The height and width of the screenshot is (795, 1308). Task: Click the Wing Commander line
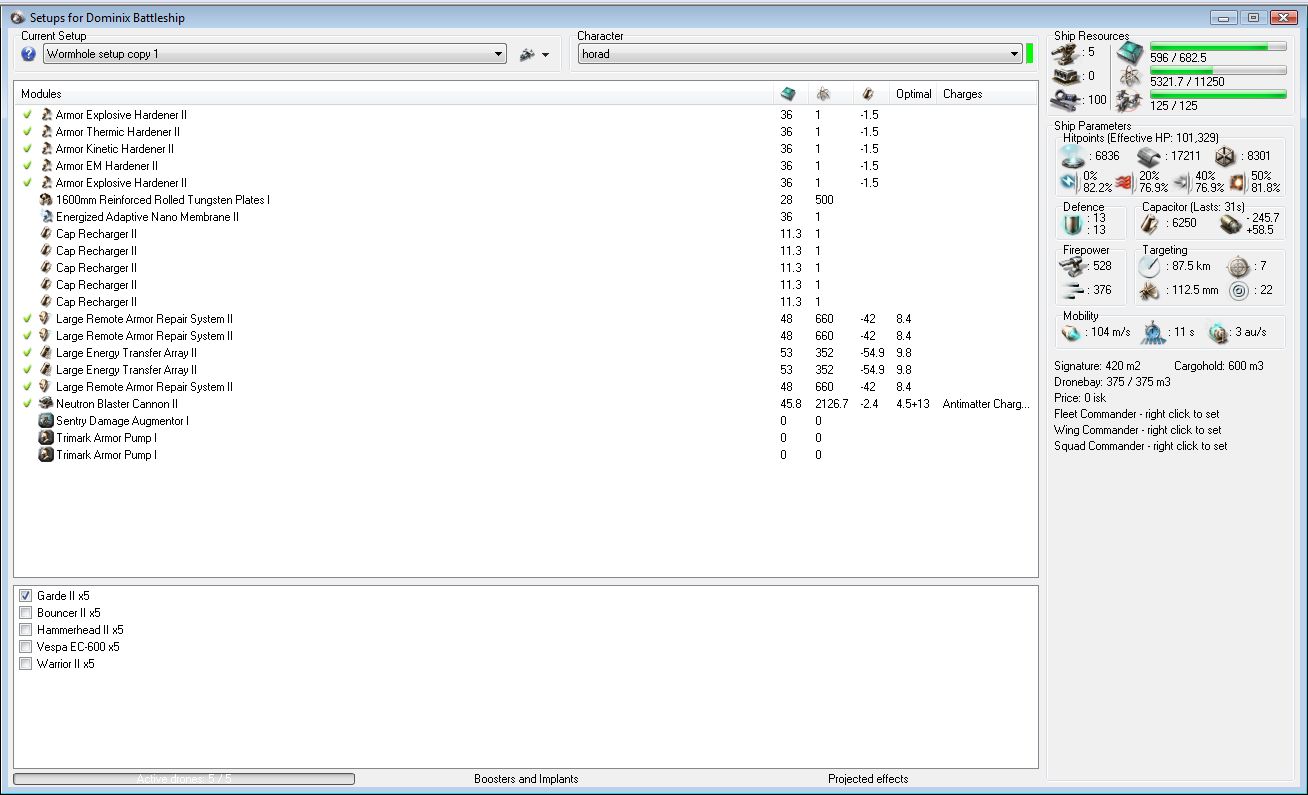point(1137,430)
